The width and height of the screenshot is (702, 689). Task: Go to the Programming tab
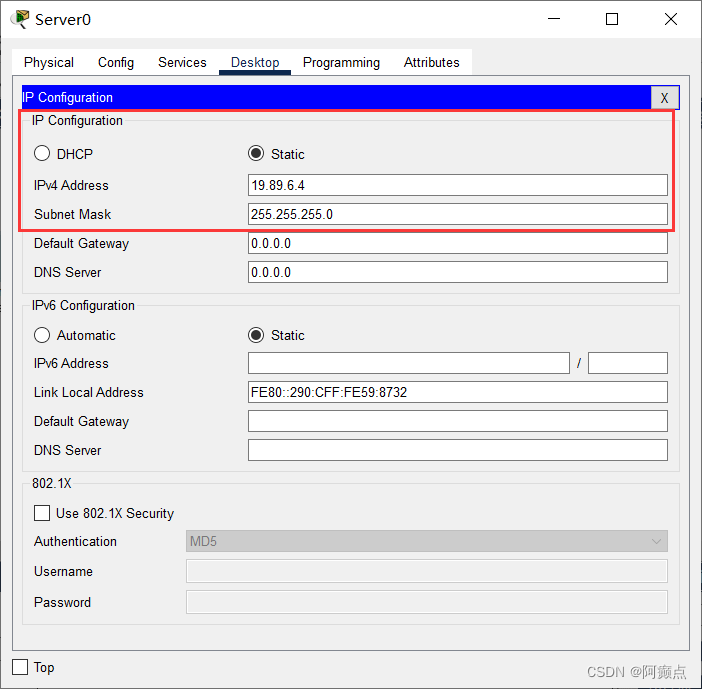(341, 62)
